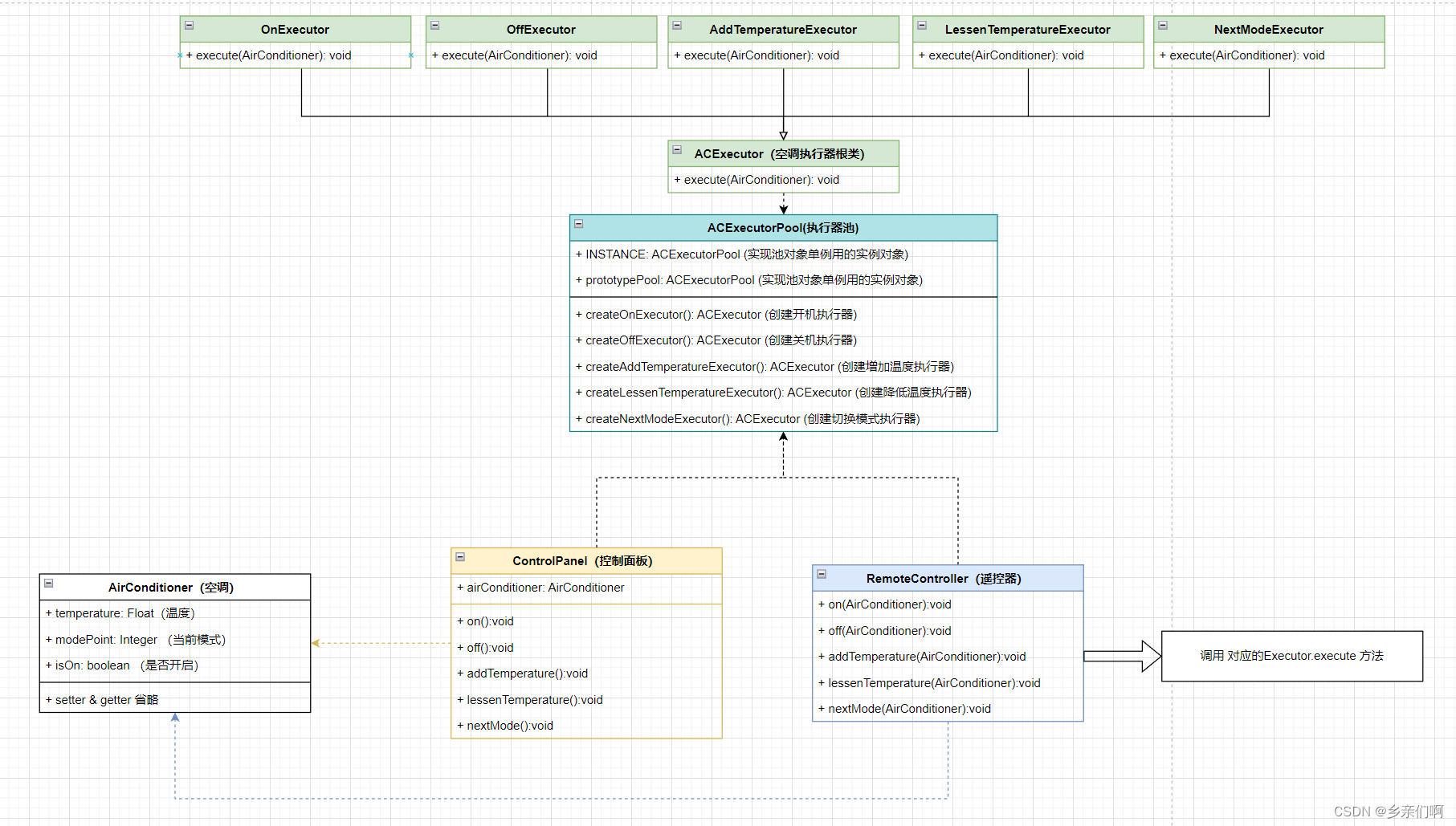Select the OnExecutor class title
Viewport: 1456px width, 826px height.
(x=295, y=30)
